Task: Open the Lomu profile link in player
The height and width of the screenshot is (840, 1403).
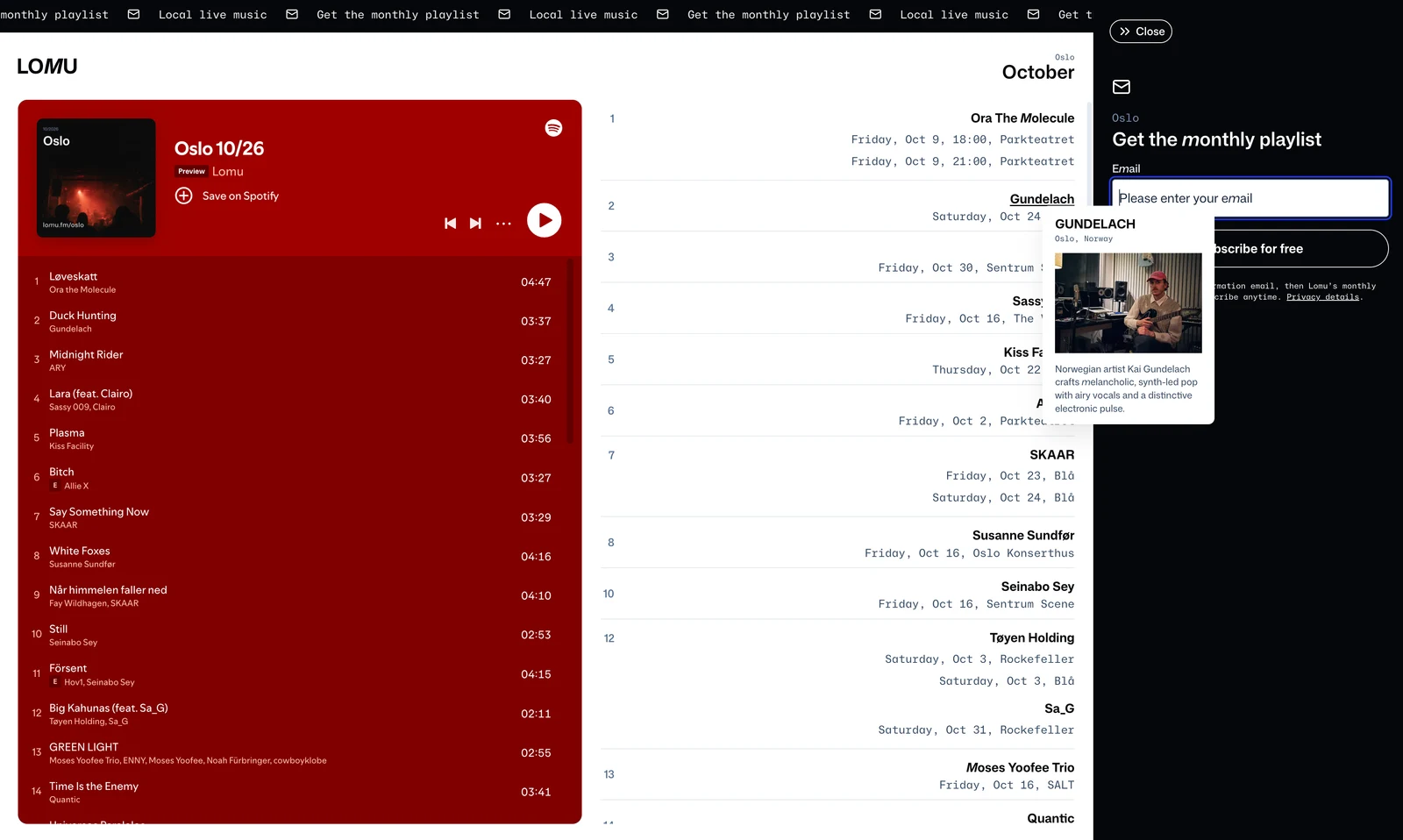Action: tap(228, 172)
